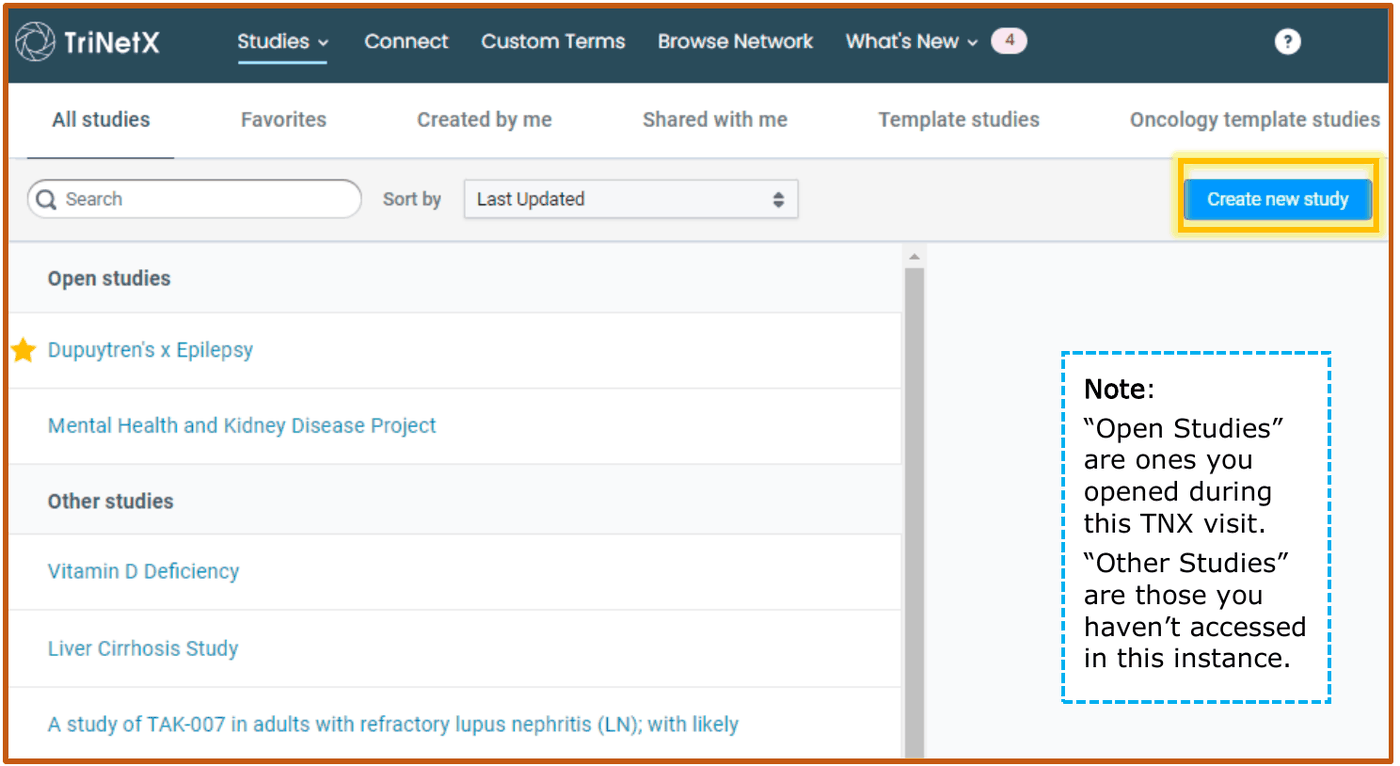Screen dimensions: 1400x766
Task: Open the TAK-007 lupus nephritis study
Action: 393,724
